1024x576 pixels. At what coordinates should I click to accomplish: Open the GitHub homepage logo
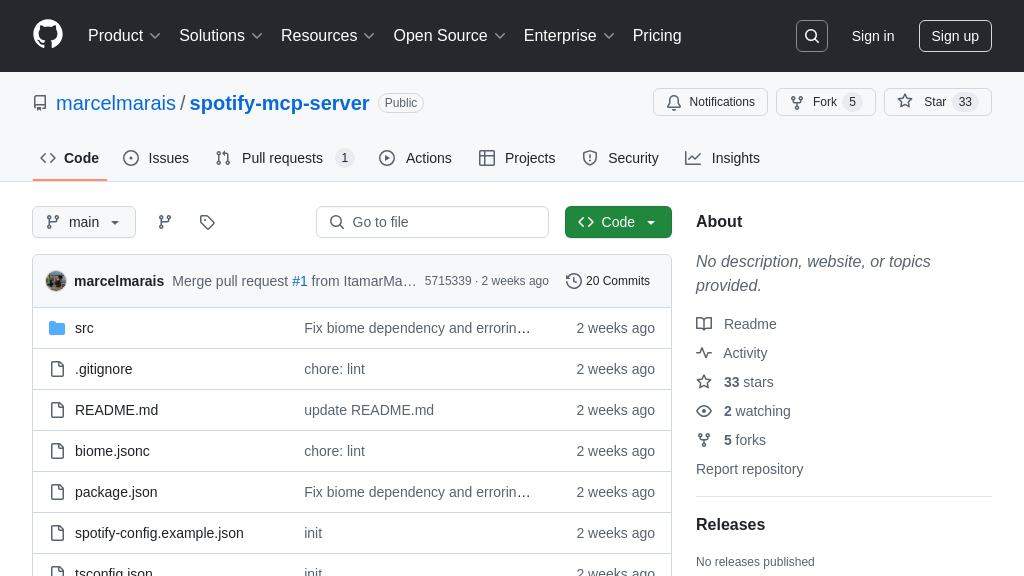(x=48, y=35)
